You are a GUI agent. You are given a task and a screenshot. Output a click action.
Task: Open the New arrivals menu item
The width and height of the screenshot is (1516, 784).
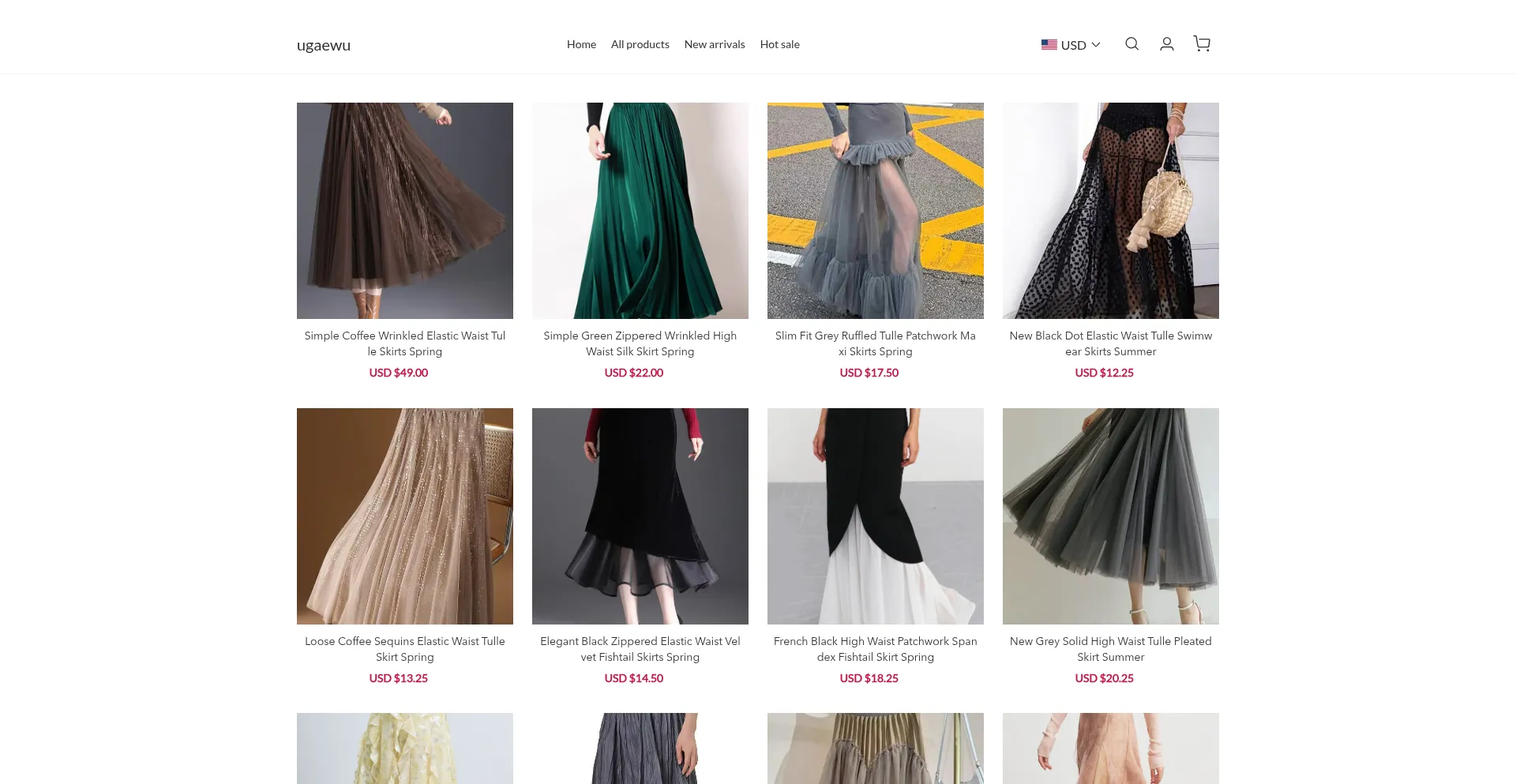(x=715, y=44)
